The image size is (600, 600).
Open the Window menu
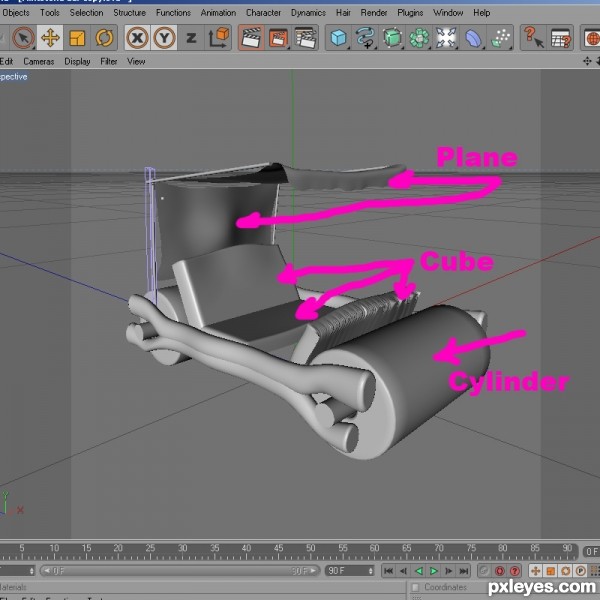click(x=448, y=13)
